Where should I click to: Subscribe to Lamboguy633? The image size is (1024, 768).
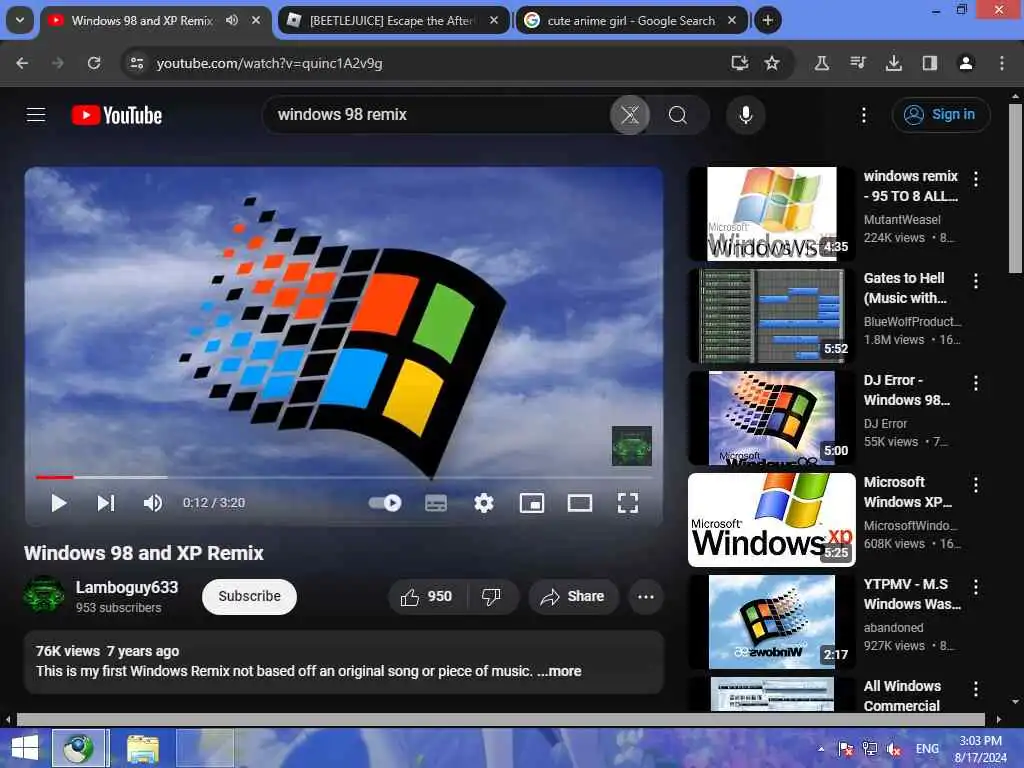(x=249, y=596)
